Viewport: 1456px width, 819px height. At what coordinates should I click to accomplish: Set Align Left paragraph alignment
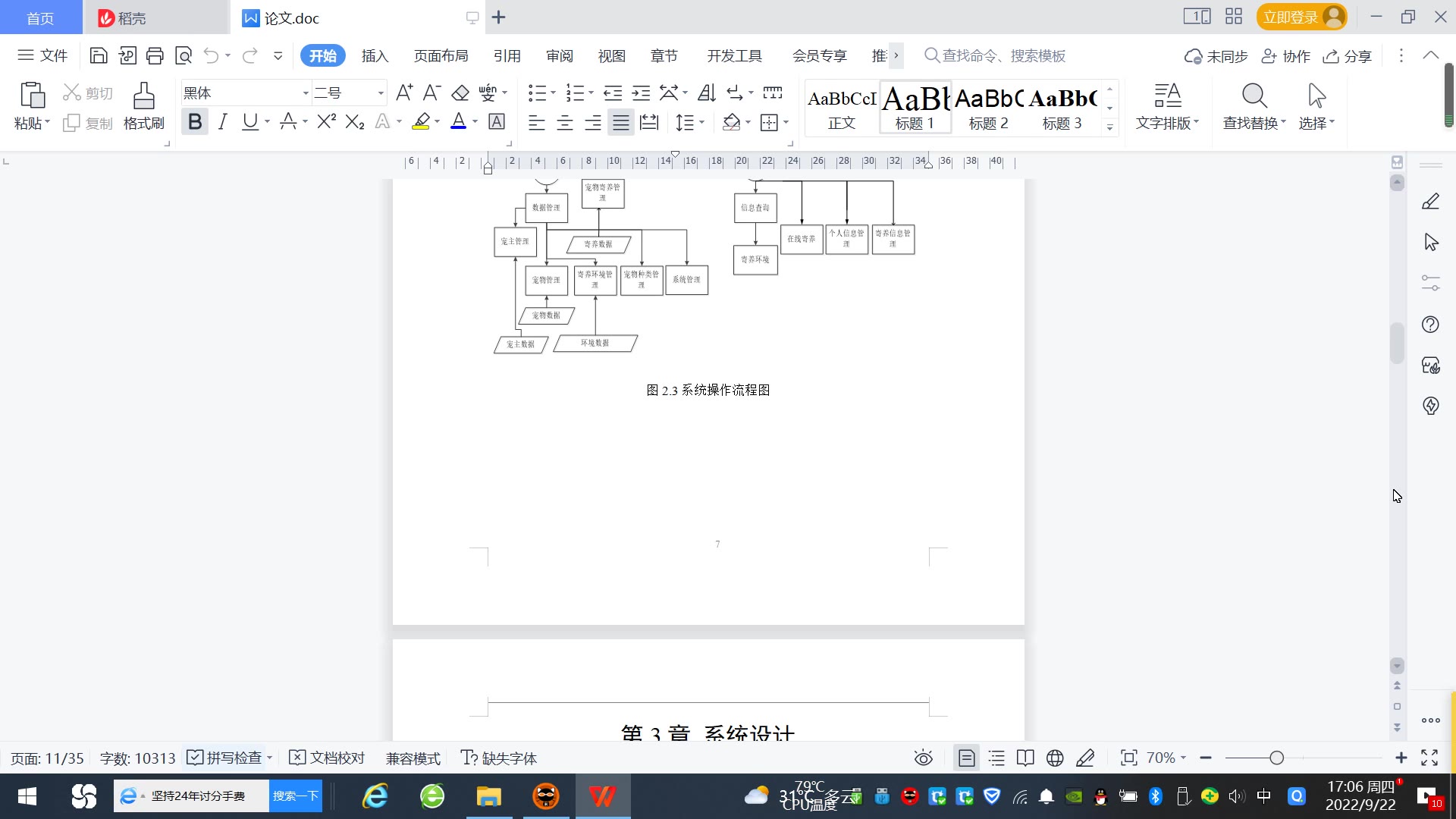[536, 121]
